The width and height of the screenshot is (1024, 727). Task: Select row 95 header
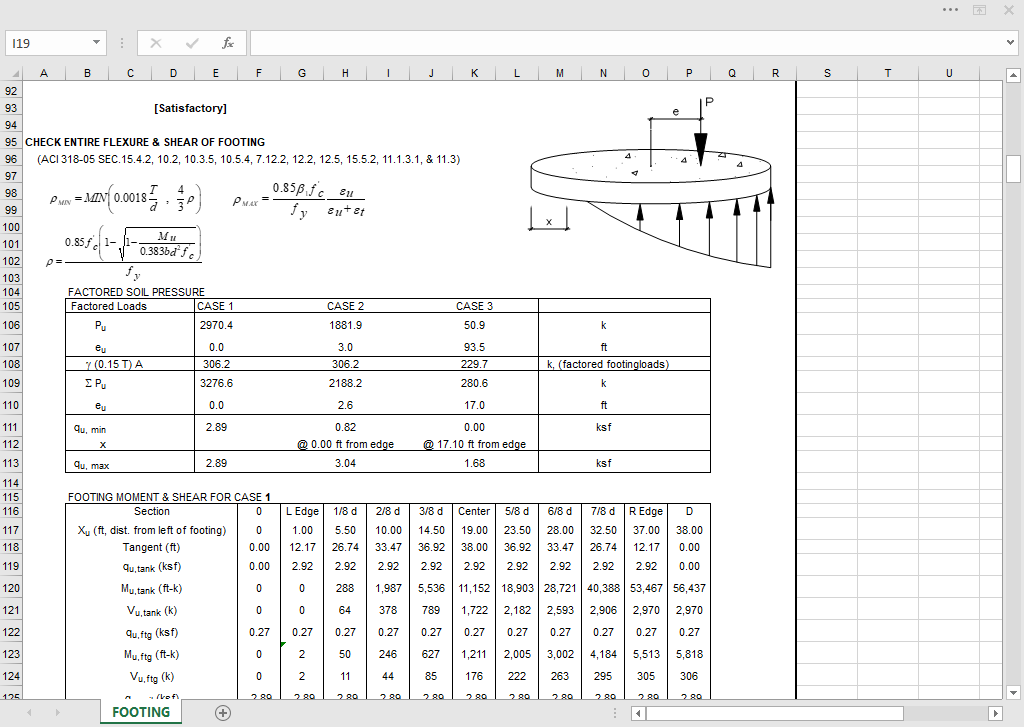pos(11,142)
